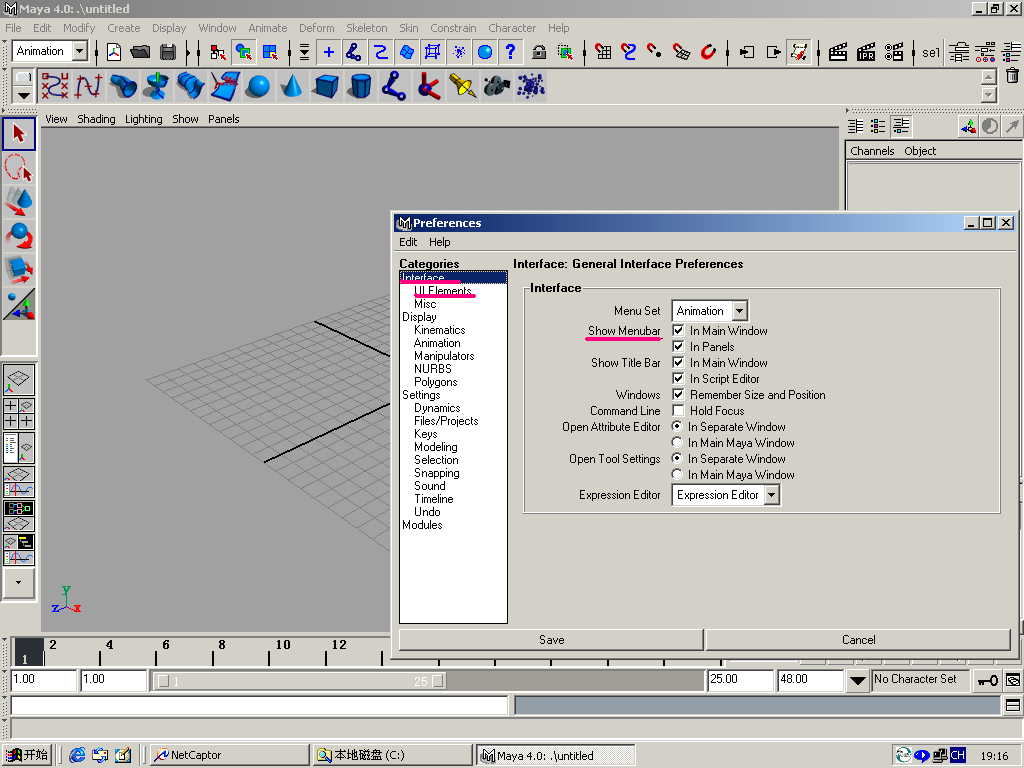Viewport: 1024px width, 768px height.
Task: Open the character set dropdown arrow
Action: pyautogui.click(x=857, y=680)
